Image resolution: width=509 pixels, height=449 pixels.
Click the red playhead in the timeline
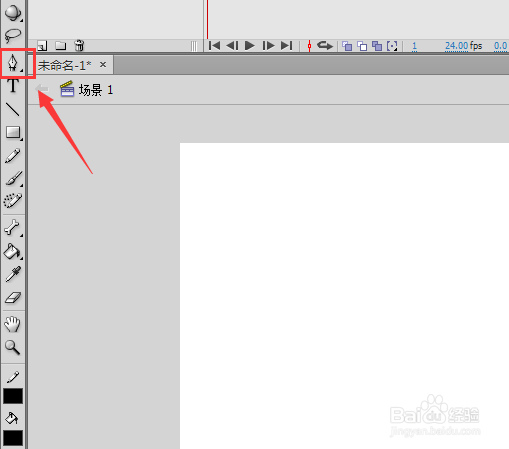pyautogui.click(x=207, y=19)
